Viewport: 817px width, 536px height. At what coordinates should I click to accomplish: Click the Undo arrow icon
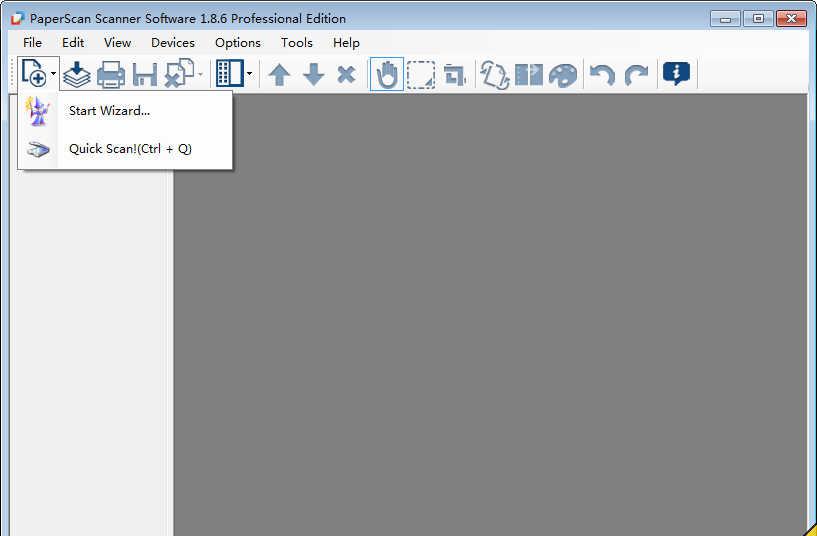(x=602, y=75)
